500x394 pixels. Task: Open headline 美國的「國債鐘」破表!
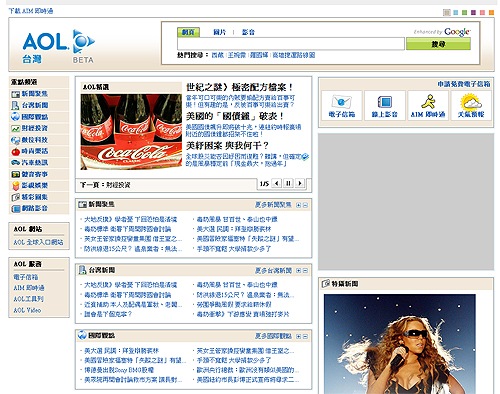tap(235, 116)
